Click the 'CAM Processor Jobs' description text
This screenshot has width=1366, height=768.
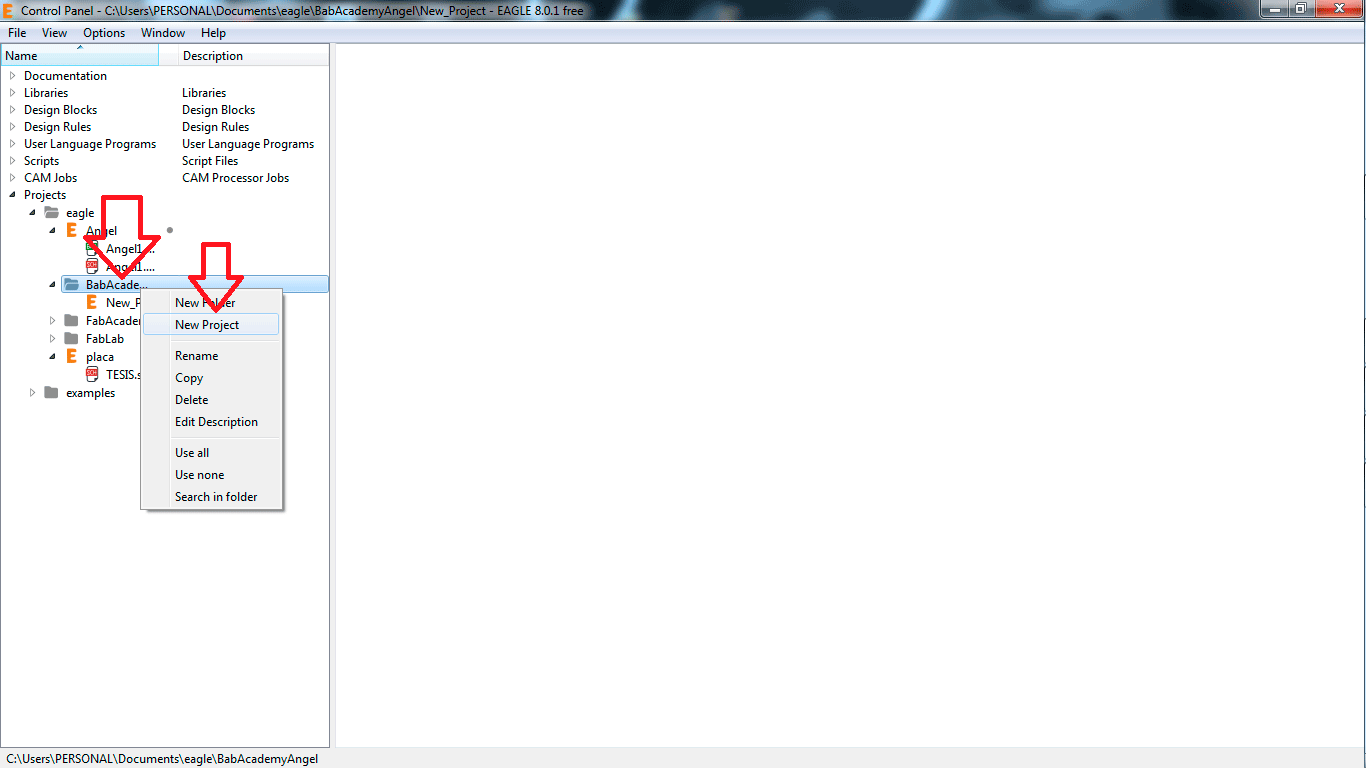pos(236,178)
